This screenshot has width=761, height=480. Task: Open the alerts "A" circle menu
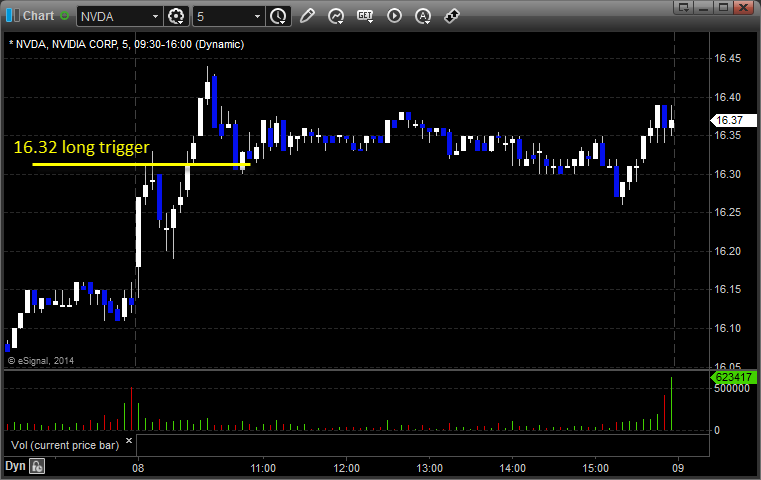423,16
